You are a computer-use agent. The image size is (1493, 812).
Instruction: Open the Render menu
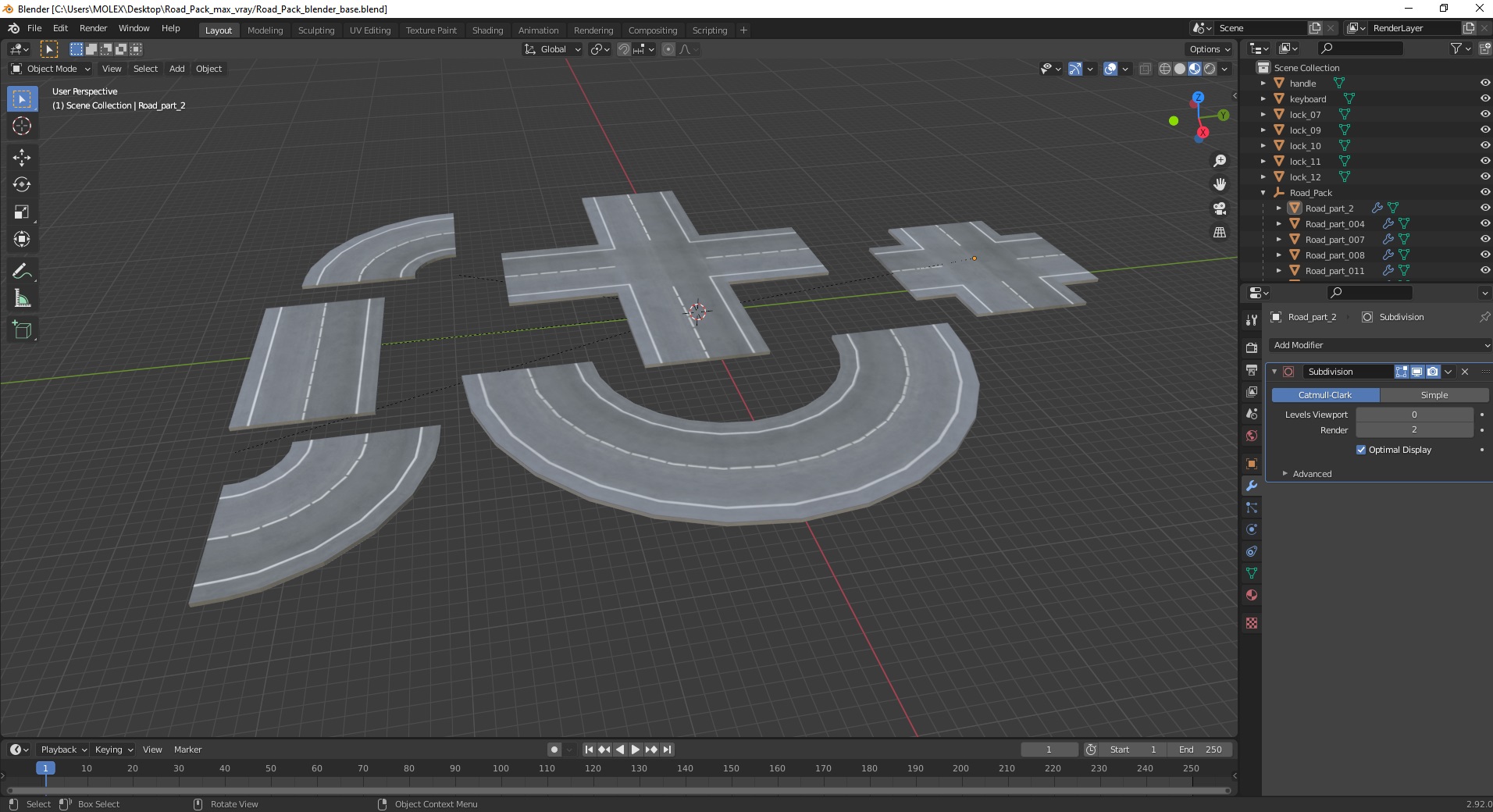[x=93, y=28]
